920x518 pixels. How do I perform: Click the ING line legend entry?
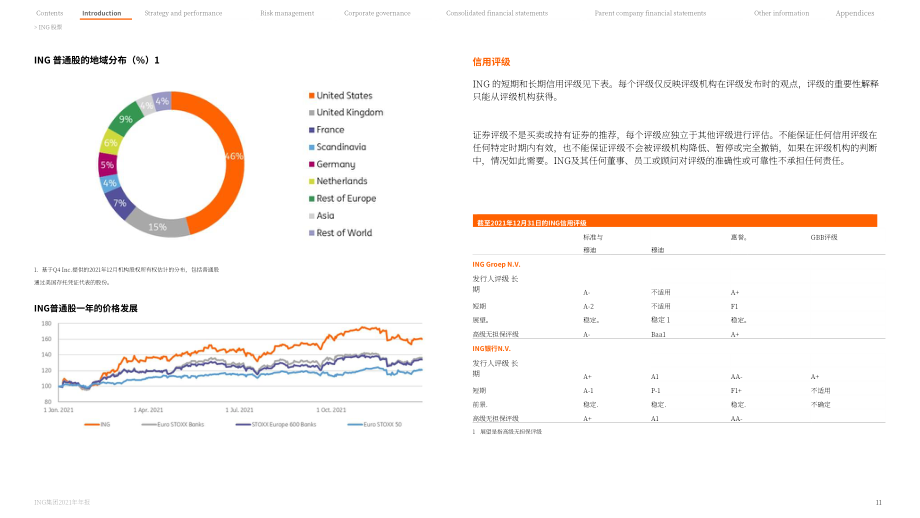pos(97,424)
